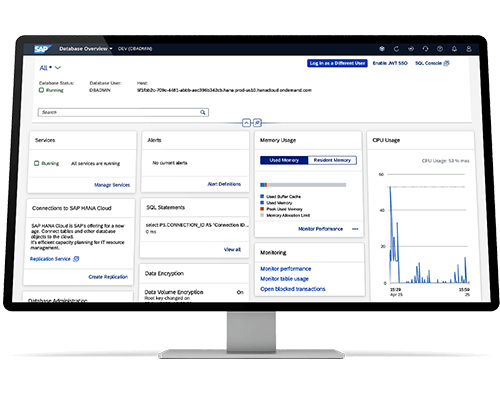Open help question mark icon
Screen dimensions: 500x393
440,49
